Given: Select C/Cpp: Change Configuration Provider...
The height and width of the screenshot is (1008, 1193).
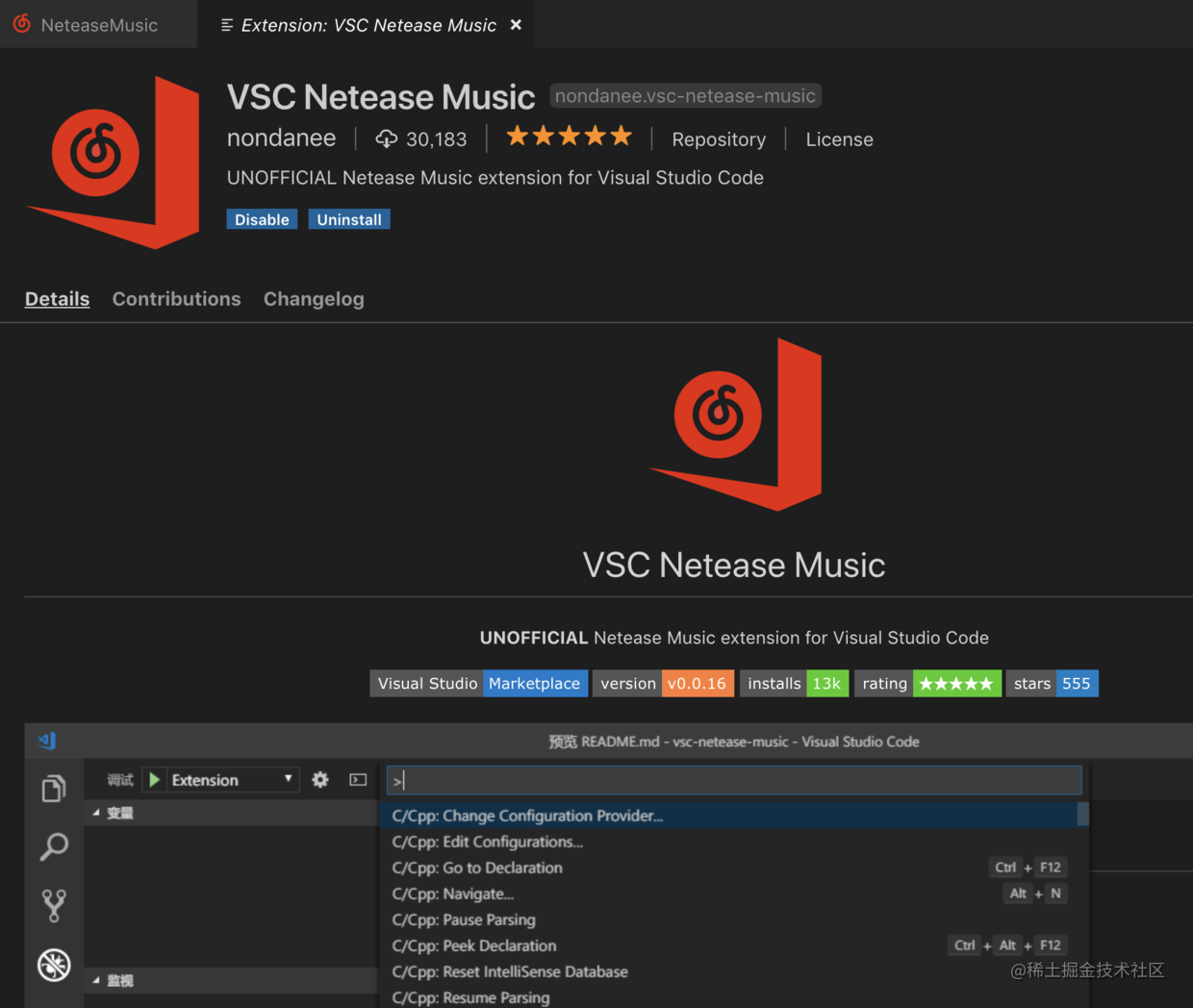Looking at the screenshot, I should [728, 816].
